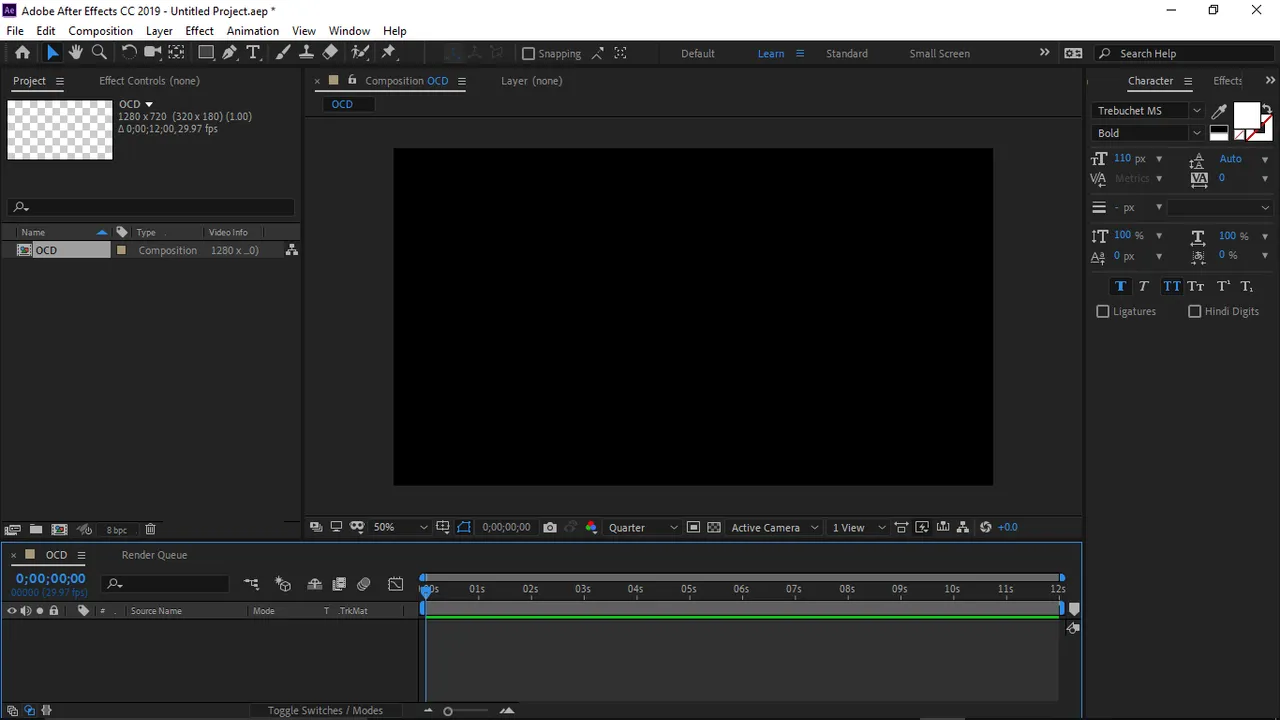Viewport: 1280px width, 720px height.
Task: Select the Clone Stamp tool
Action: [306, 53]
